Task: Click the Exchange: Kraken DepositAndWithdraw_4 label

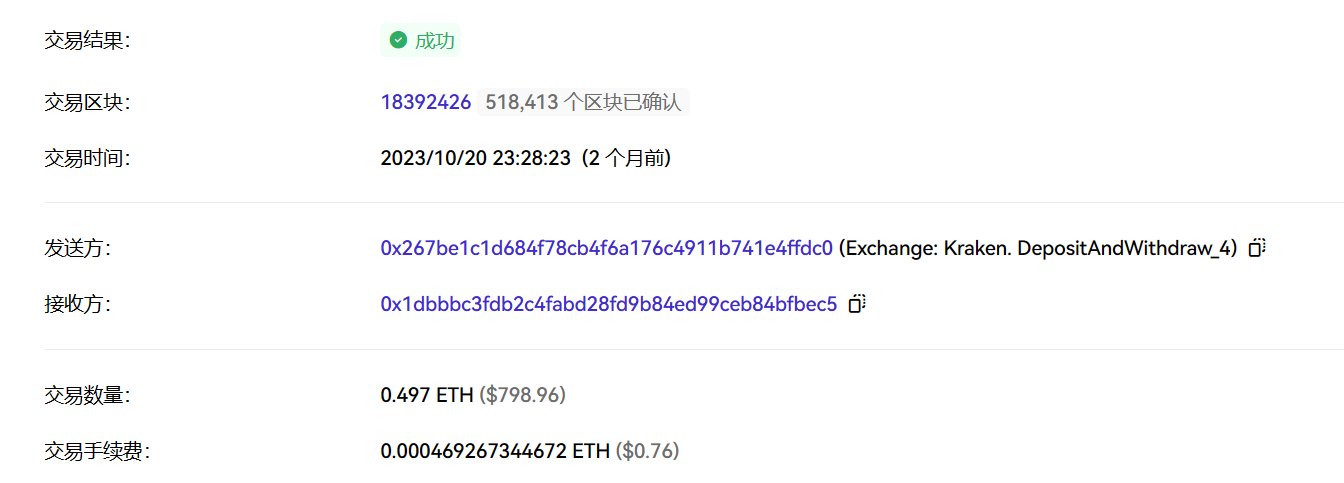Action: 1039,248
